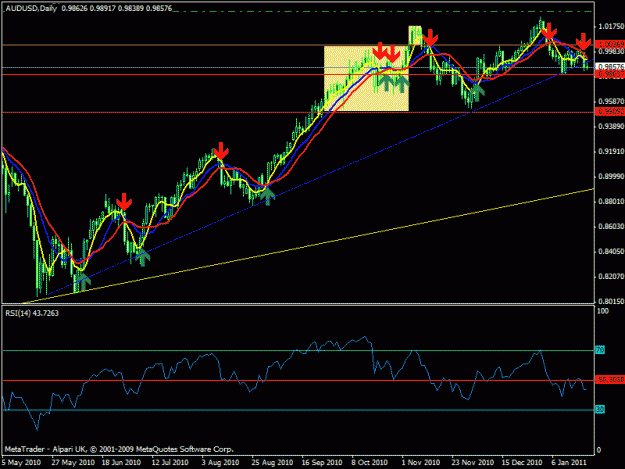
Task: Click the 1.01750 price axis label
Action: [x=611, y=26]
